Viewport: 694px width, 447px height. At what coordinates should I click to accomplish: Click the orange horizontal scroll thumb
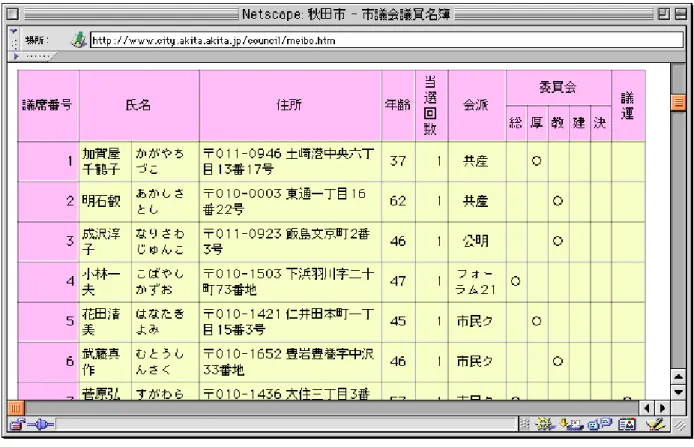(x=16, y=408)
